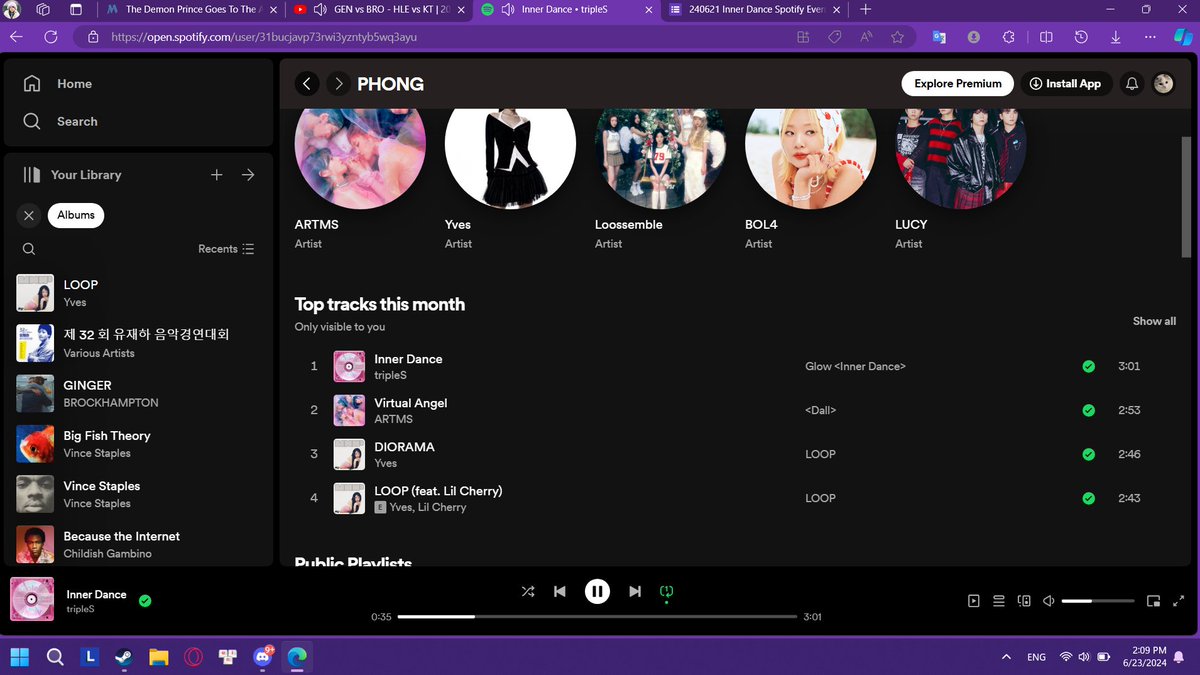Viewport: 1200px width, 675px height.
Task: Open Windows Start menu
Action: click(x=20, y=657)
